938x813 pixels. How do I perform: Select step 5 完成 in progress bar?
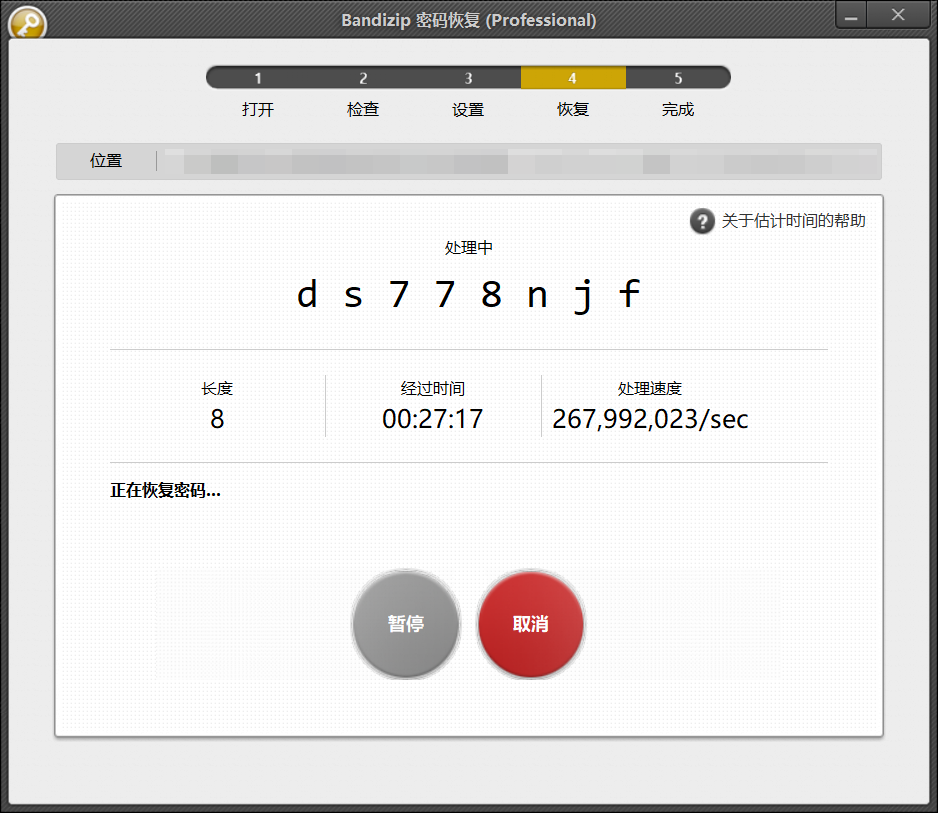[x=678, y=78]
